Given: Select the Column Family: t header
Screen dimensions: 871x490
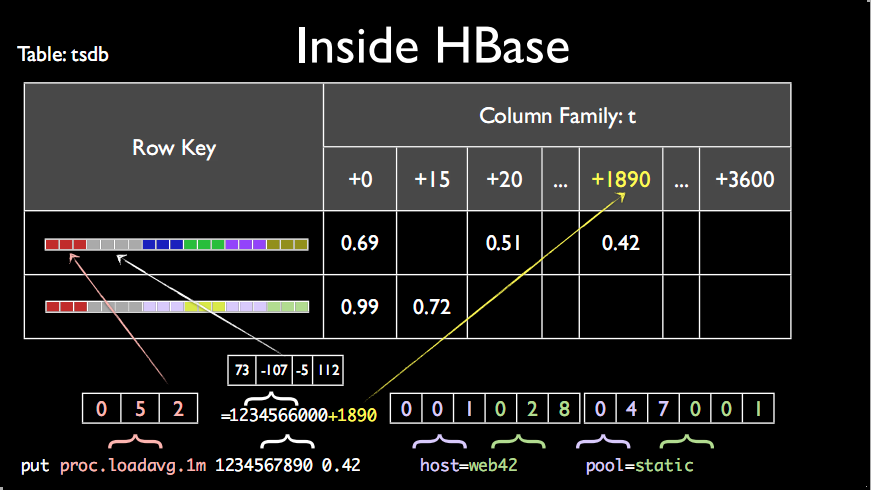Looking at the screenshot, I should [557, 116].
